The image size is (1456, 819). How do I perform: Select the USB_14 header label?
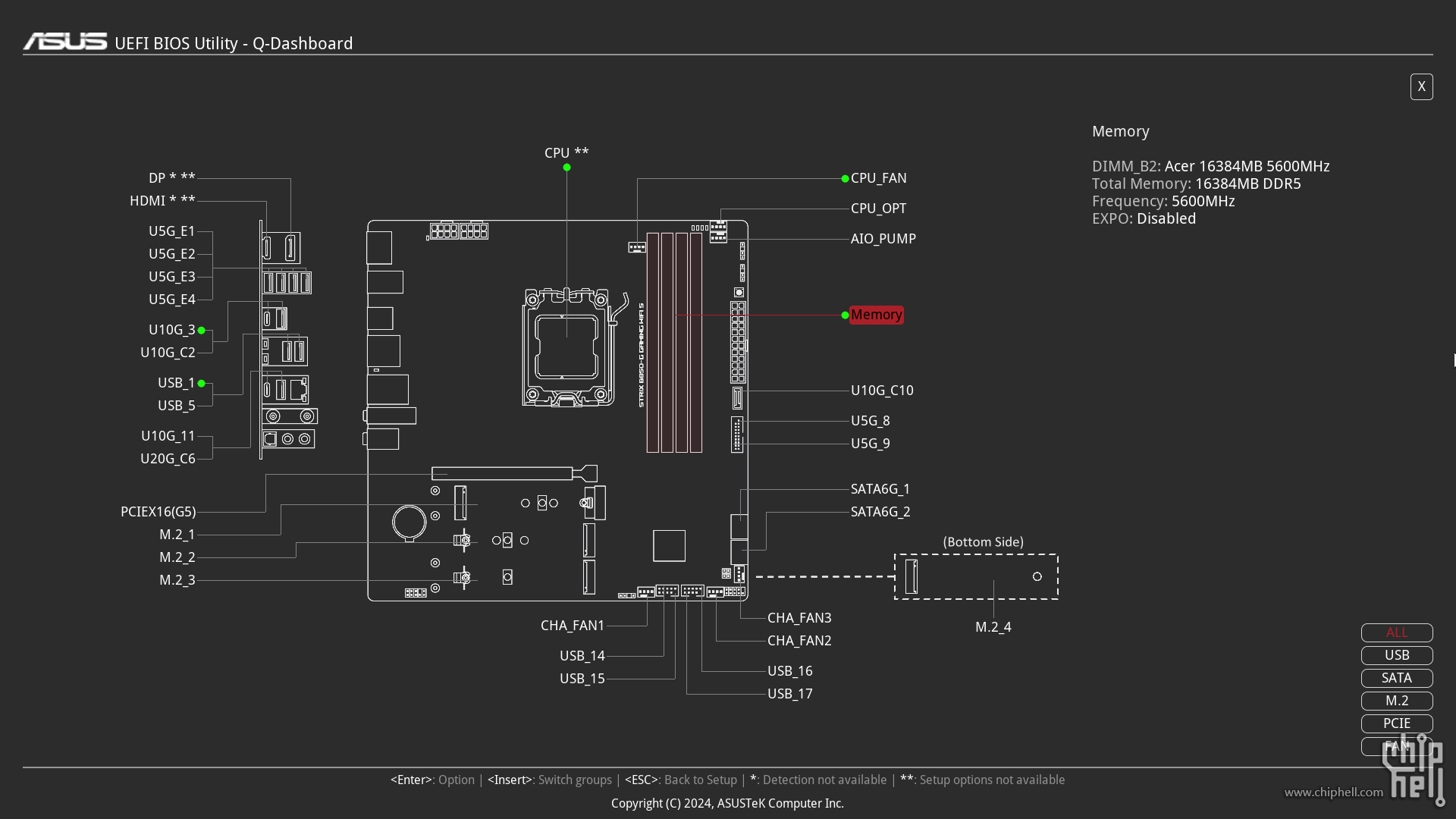click(x=582, y=656)
